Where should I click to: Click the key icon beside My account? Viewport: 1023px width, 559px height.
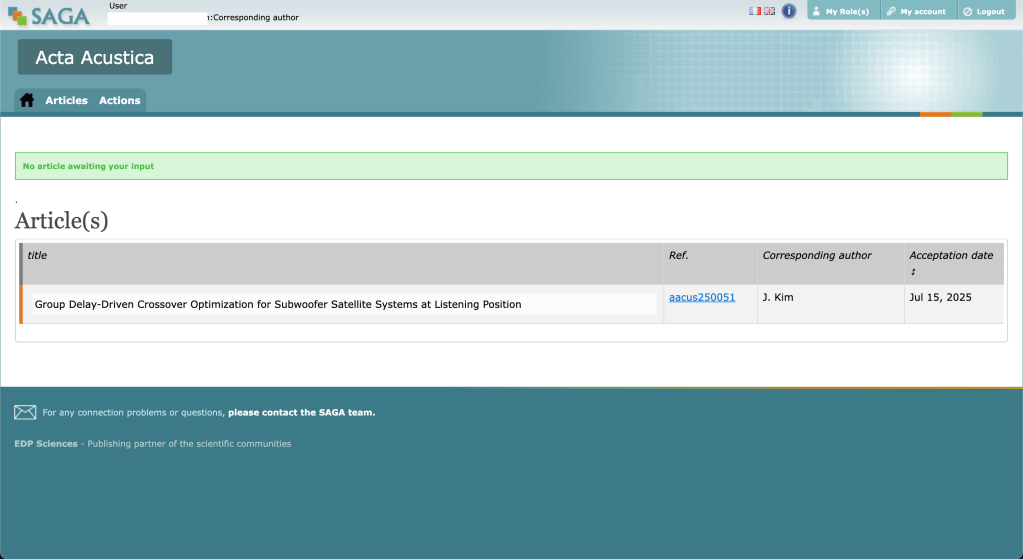890,12
